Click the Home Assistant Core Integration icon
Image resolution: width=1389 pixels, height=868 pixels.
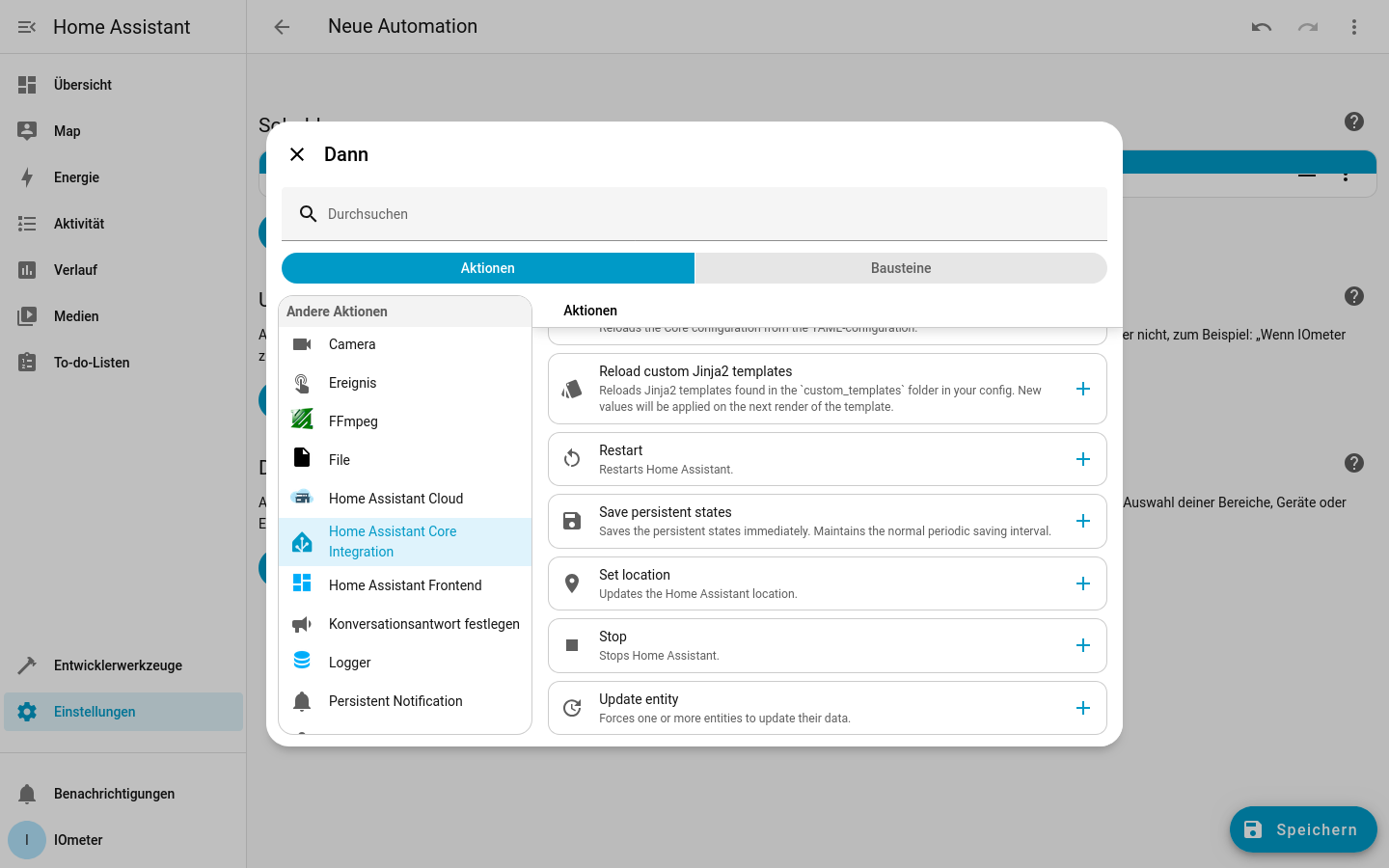pyautogui.click(x=302, y=542)
